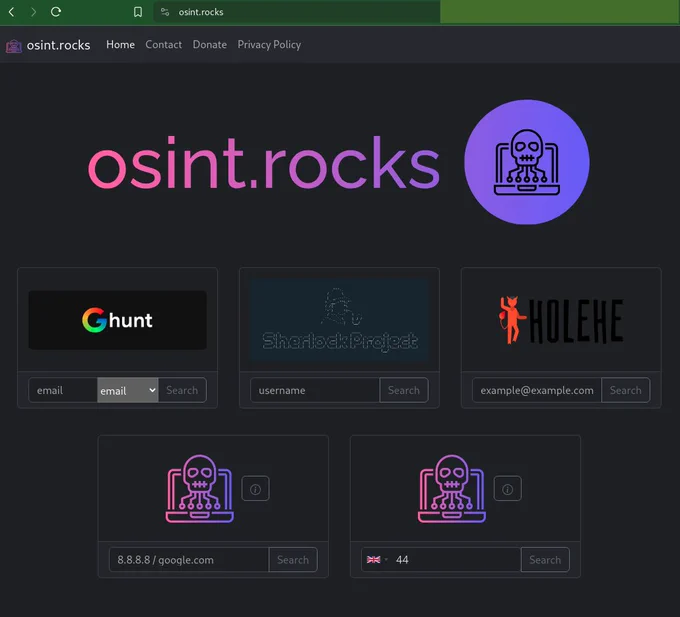Click the osint.rocks address bar URL

click(201, 12)
